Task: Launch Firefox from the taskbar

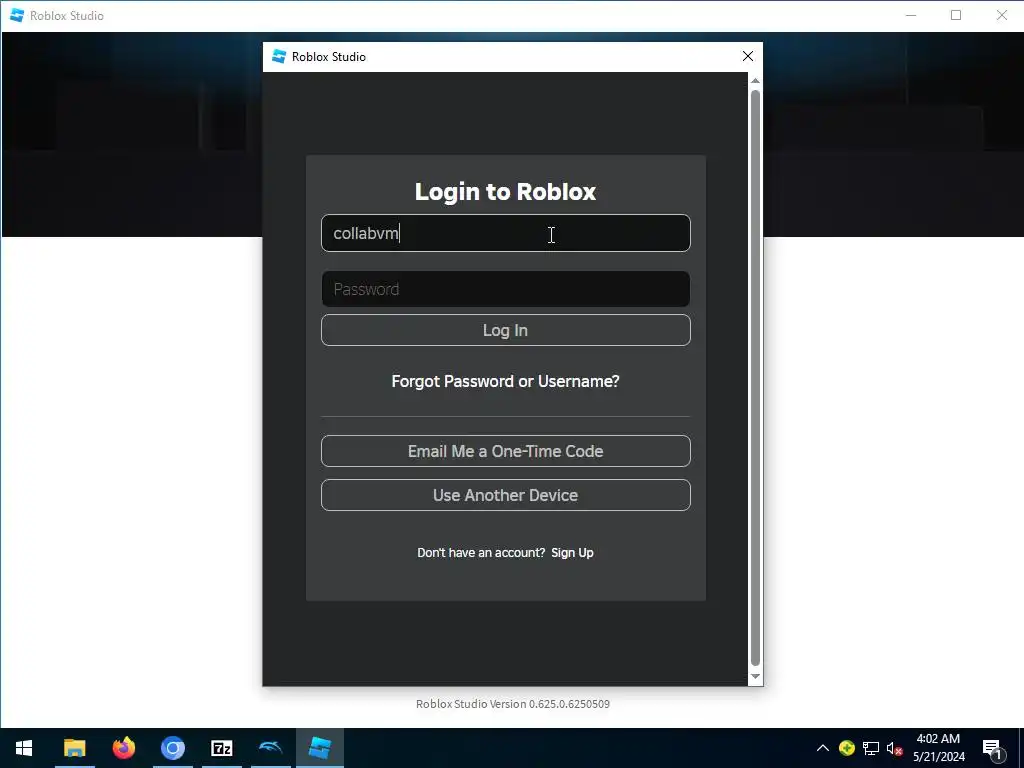Action: coord(123,748)
